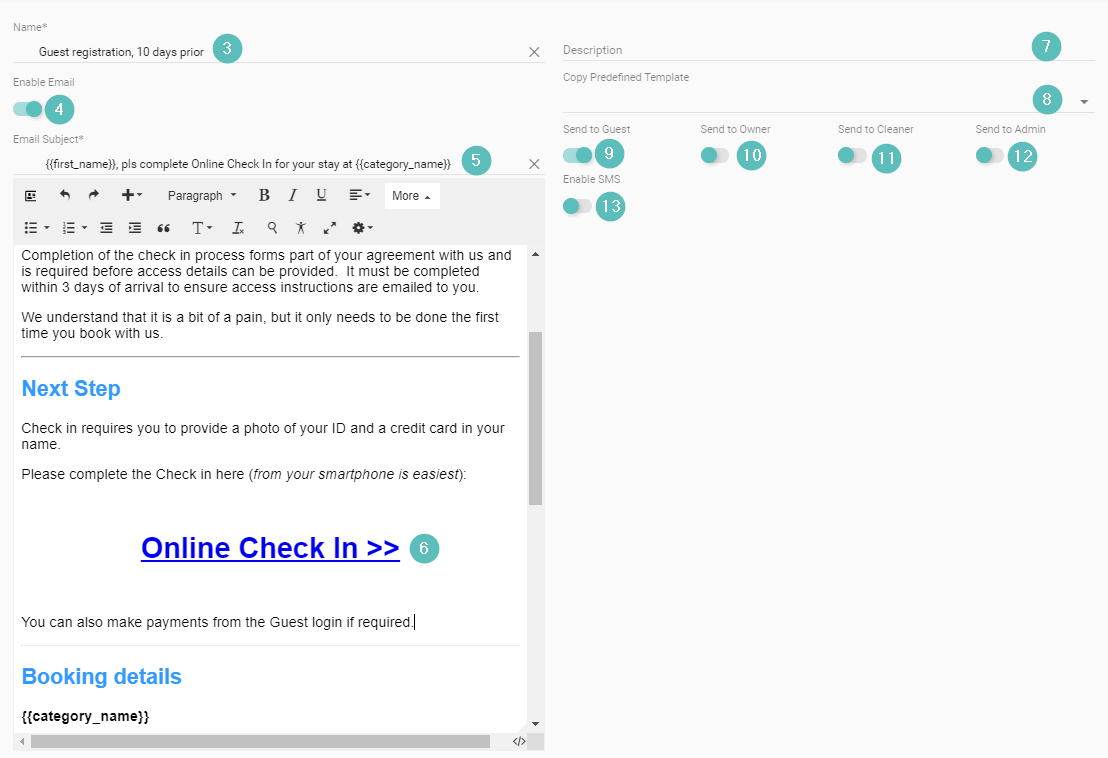The width and height of the screenshot is (1108, 758).
Task: Apply bold formatting
Action: 264,196
